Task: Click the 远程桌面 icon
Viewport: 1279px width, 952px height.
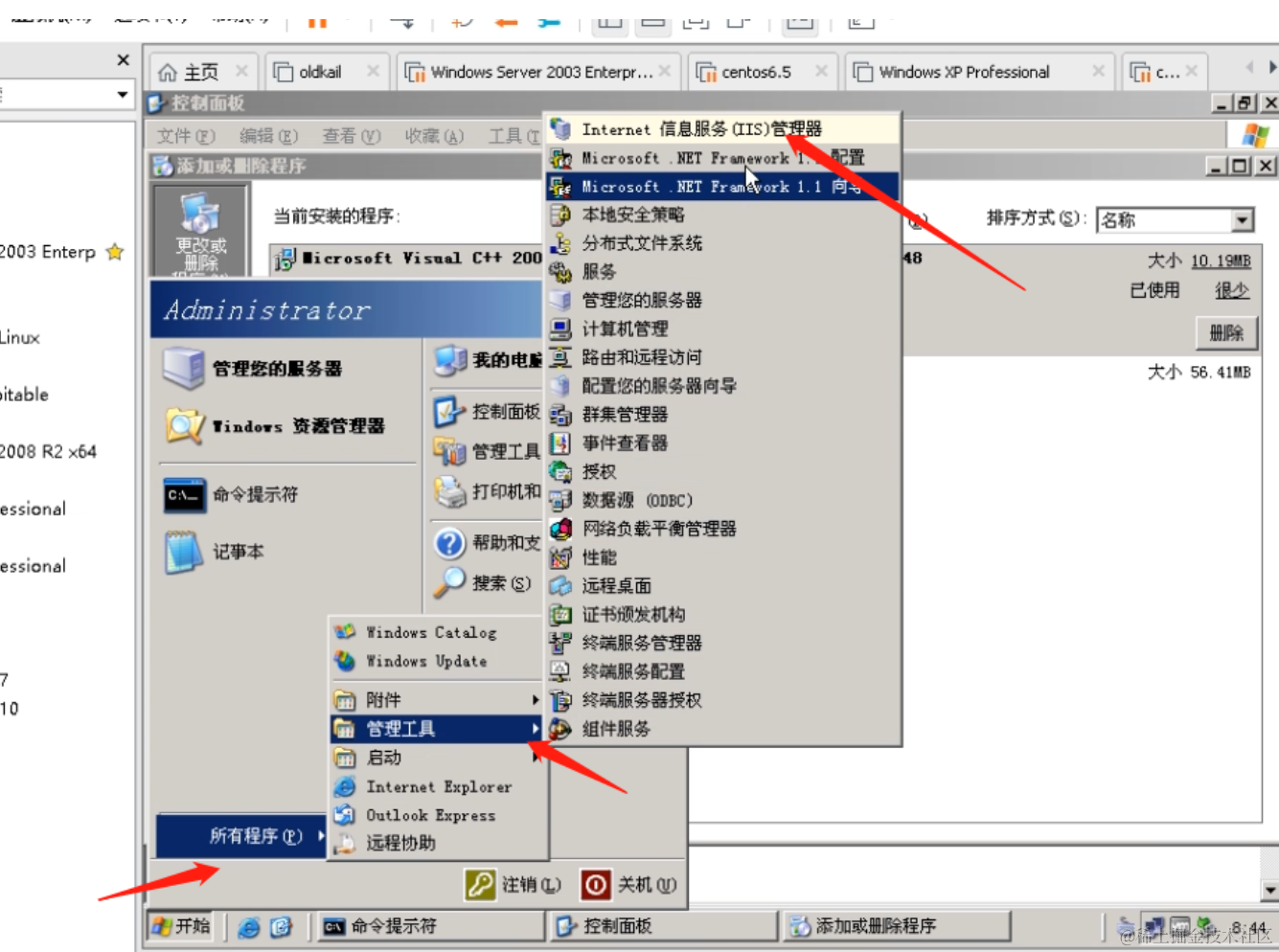Action: [x=560, y=585]
